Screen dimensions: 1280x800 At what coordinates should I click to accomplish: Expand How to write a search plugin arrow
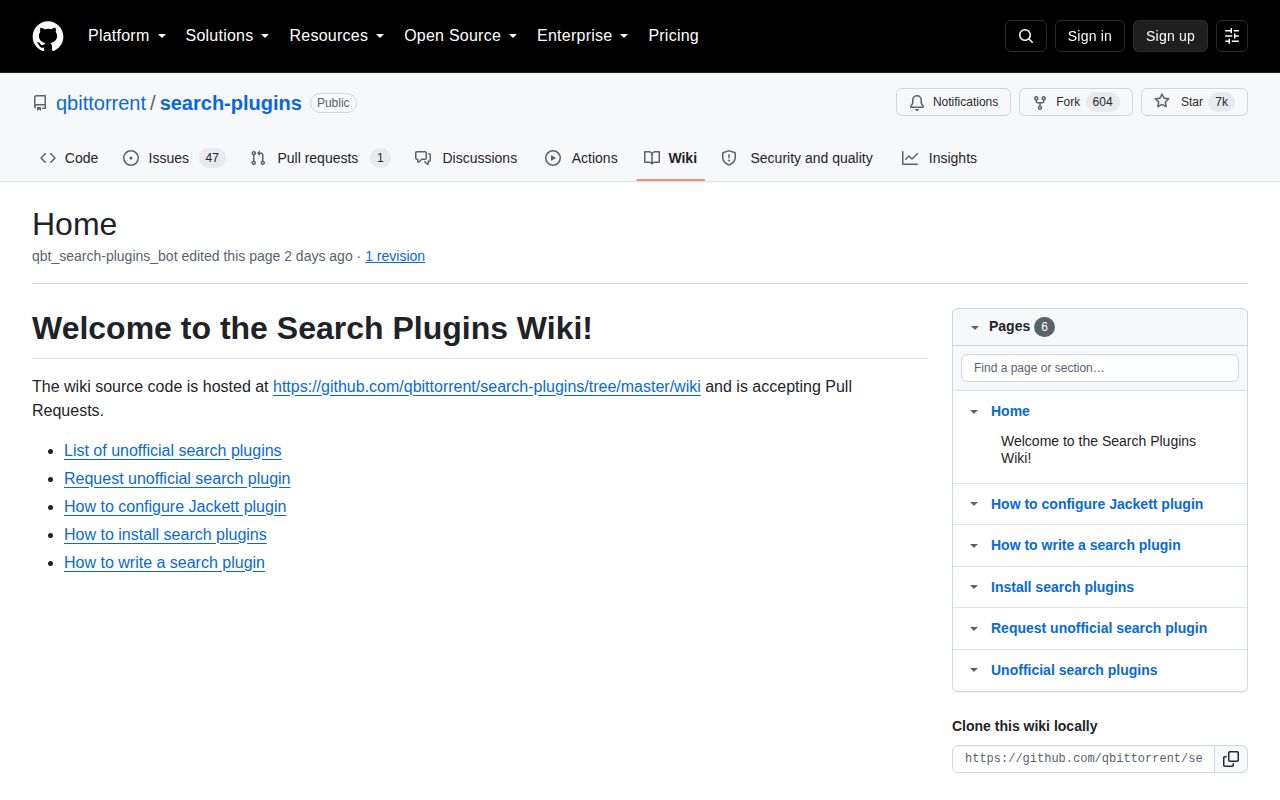(x=974, y=545)
